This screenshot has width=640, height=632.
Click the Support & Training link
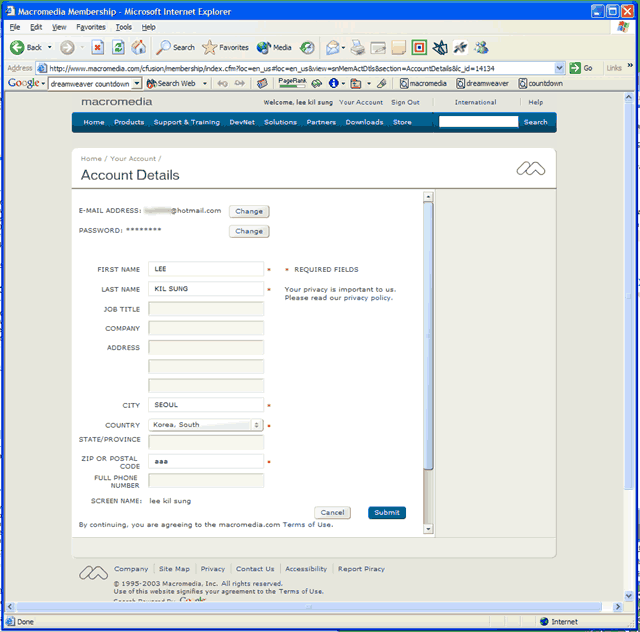187,122
